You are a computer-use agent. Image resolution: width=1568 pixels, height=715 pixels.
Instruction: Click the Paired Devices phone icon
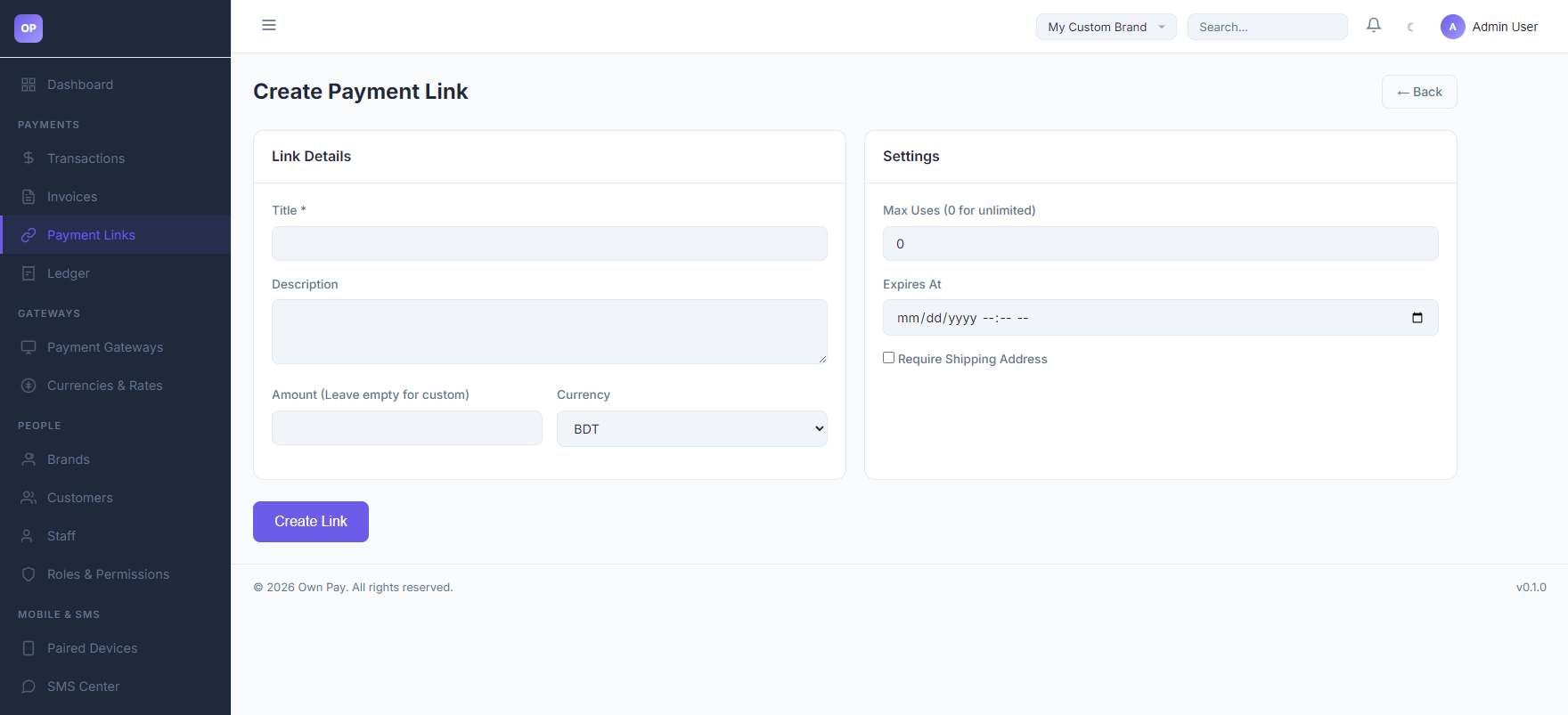29,648
